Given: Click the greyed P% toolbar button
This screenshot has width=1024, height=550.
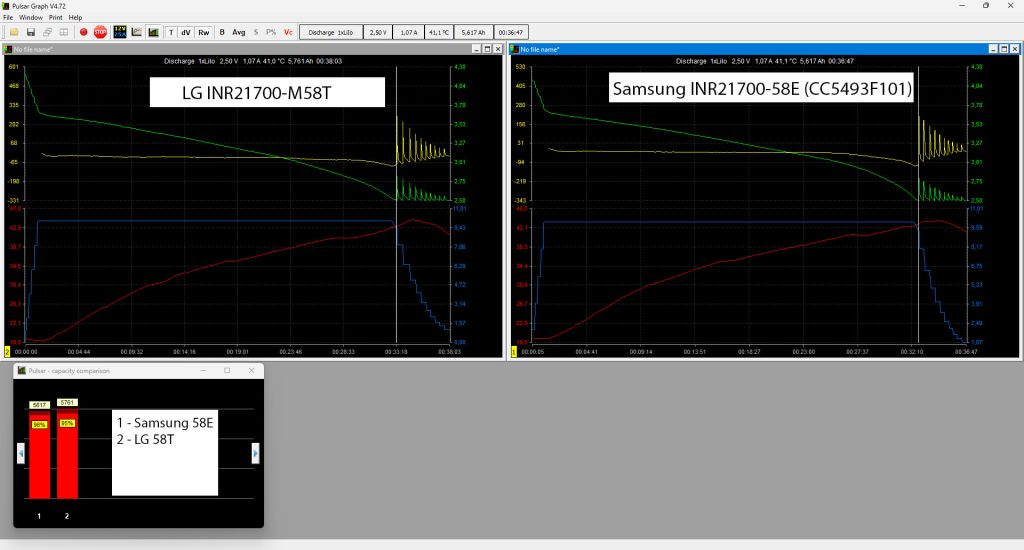Looking at the screenshot, I should pos(271,32).
